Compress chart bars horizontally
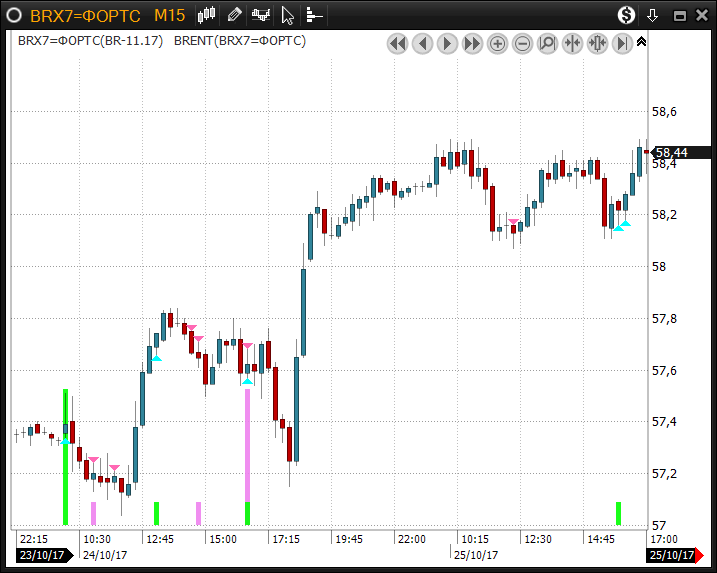Image resolution: width=717 pixels, height=573 pixels. (x=572, y=43)
